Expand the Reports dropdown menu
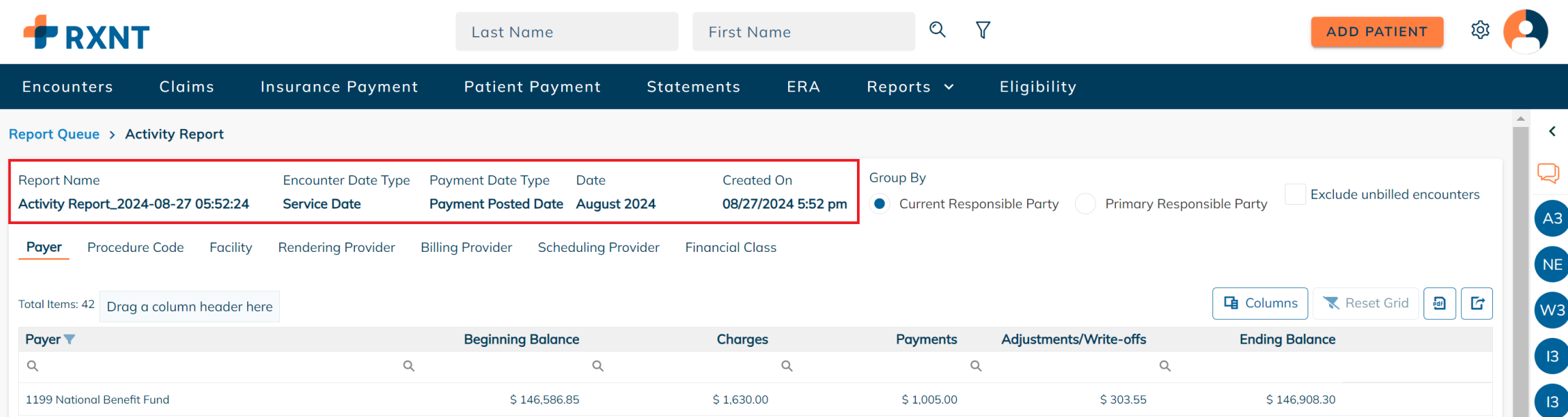 [x=910, y=87]
